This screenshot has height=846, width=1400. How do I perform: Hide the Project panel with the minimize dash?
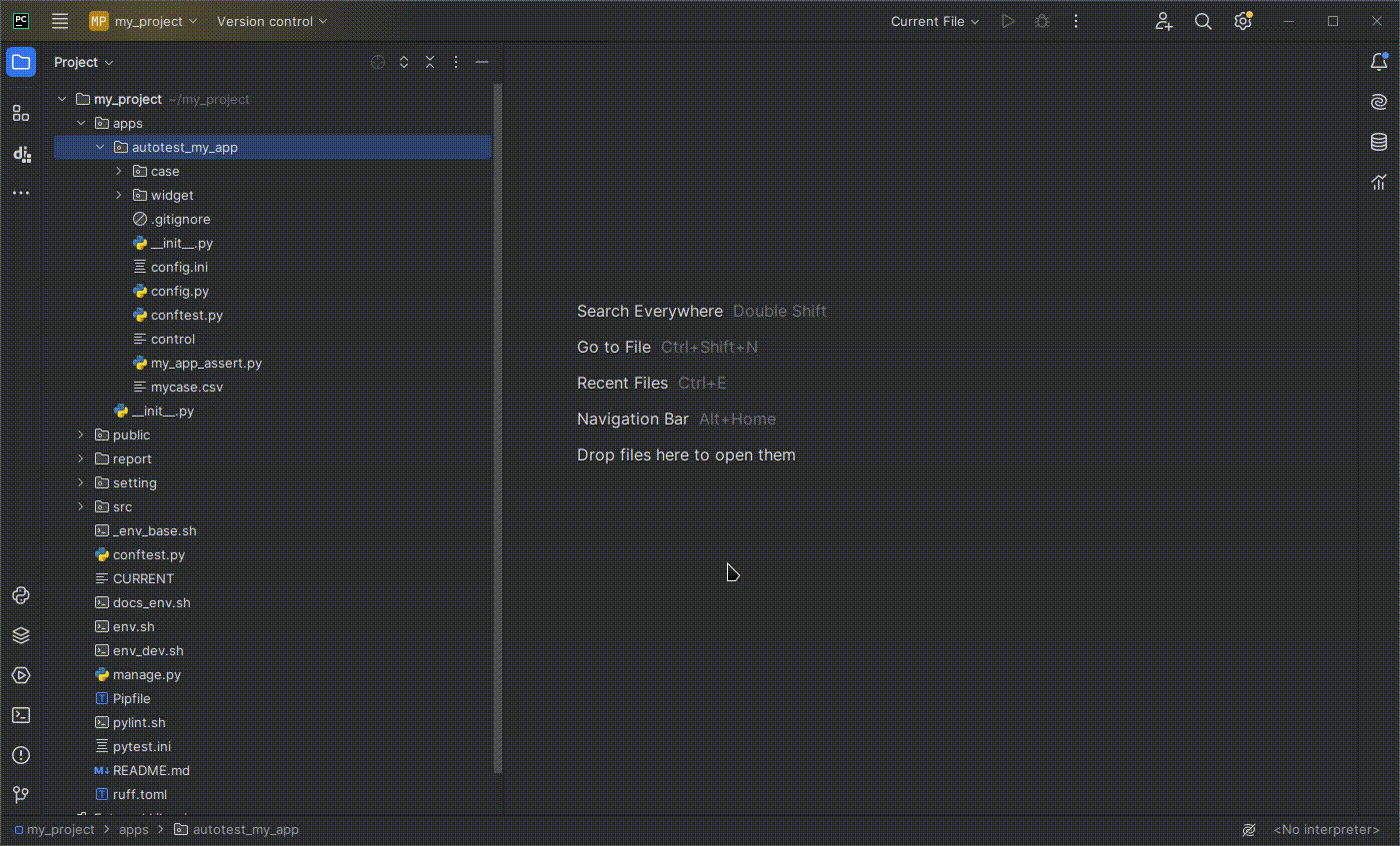tap(482, 62)
